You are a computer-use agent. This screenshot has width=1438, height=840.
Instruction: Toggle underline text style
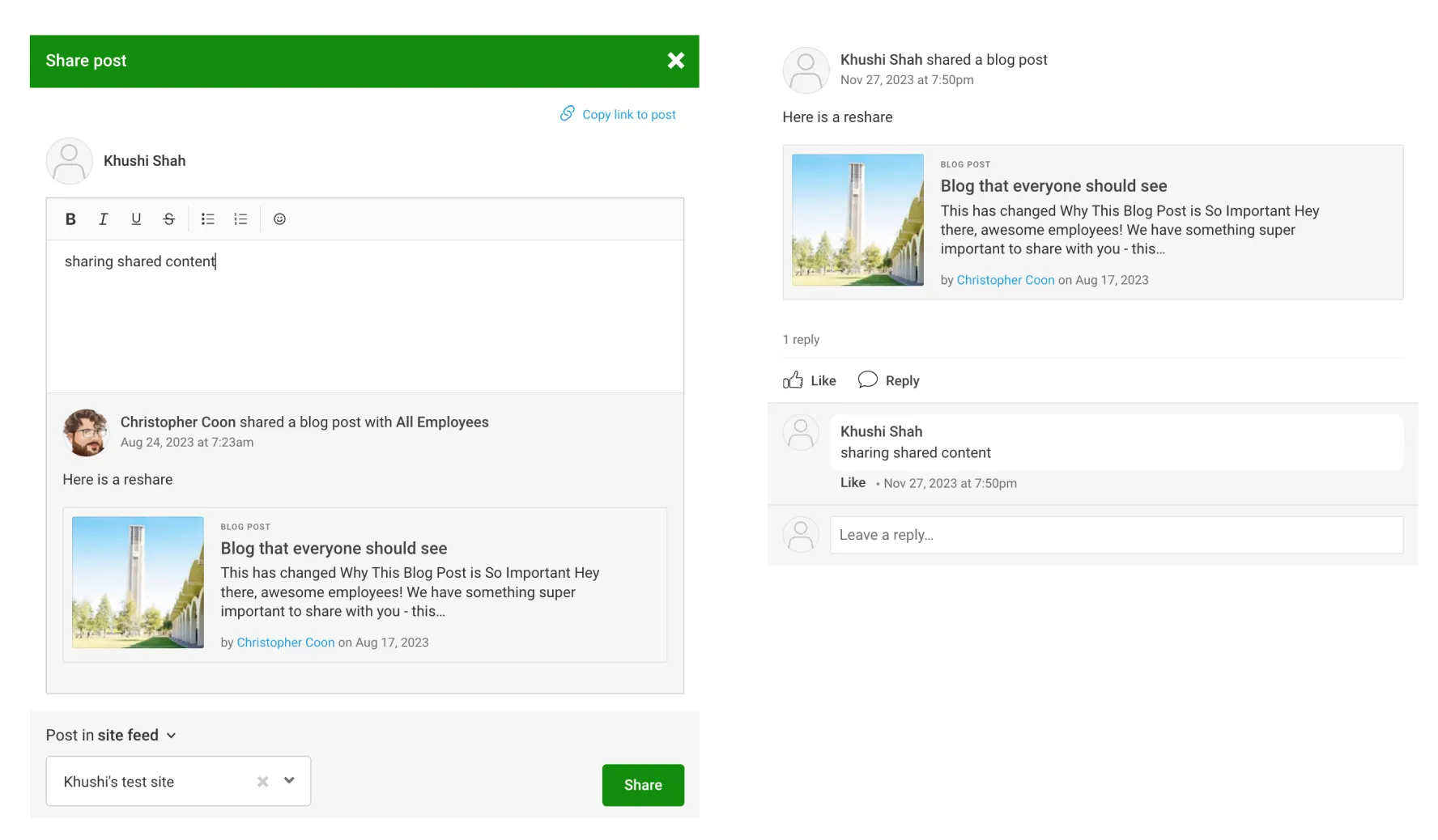click(136, 219)
